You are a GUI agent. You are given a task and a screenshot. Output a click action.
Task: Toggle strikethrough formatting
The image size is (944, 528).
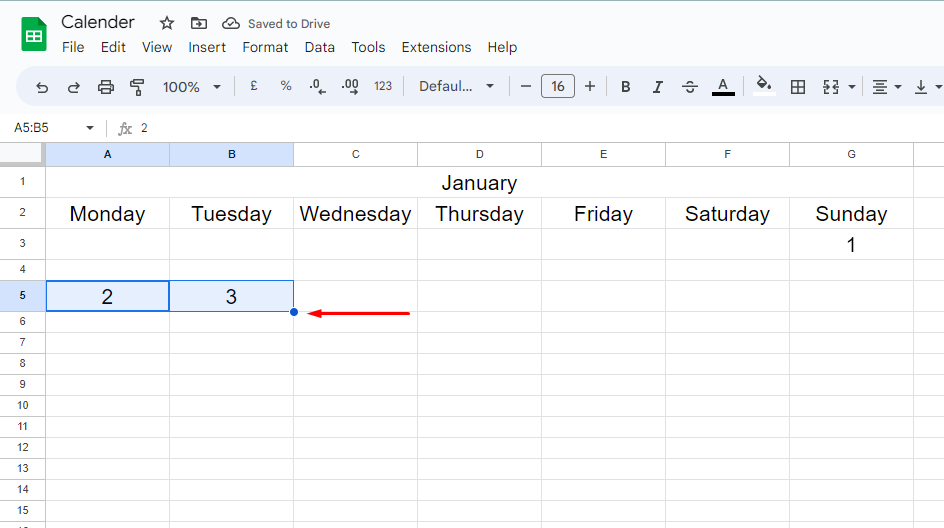tap(690, 87)
